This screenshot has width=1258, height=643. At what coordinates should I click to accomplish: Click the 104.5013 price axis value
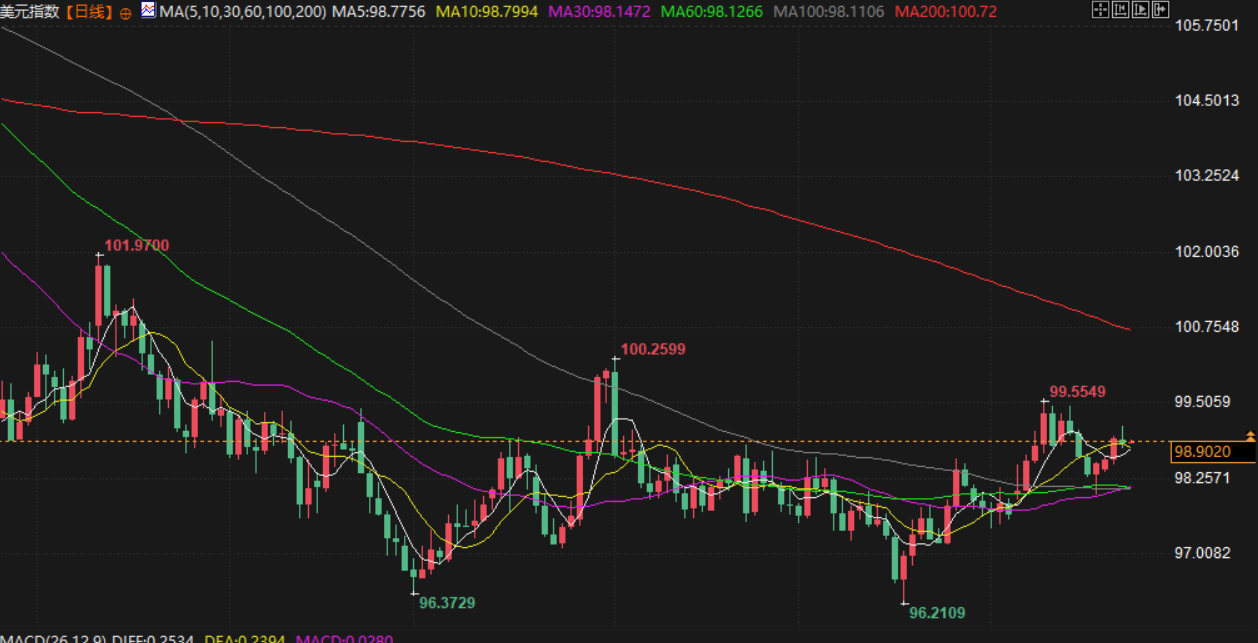coord(1207,100)
